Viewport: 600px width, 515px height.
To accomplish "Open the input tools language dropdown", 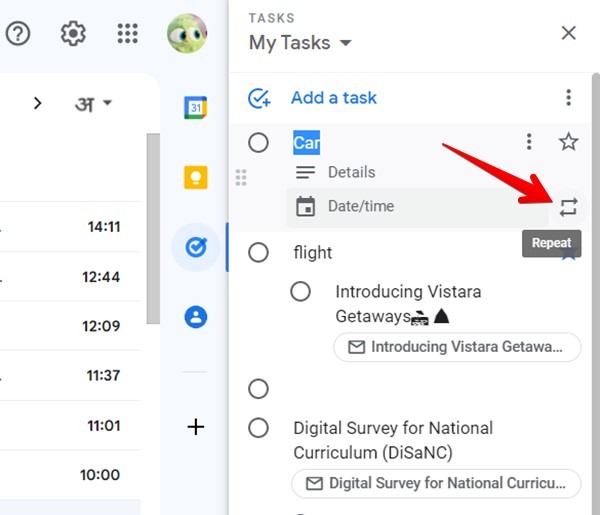I will click(x=93, y=104).
